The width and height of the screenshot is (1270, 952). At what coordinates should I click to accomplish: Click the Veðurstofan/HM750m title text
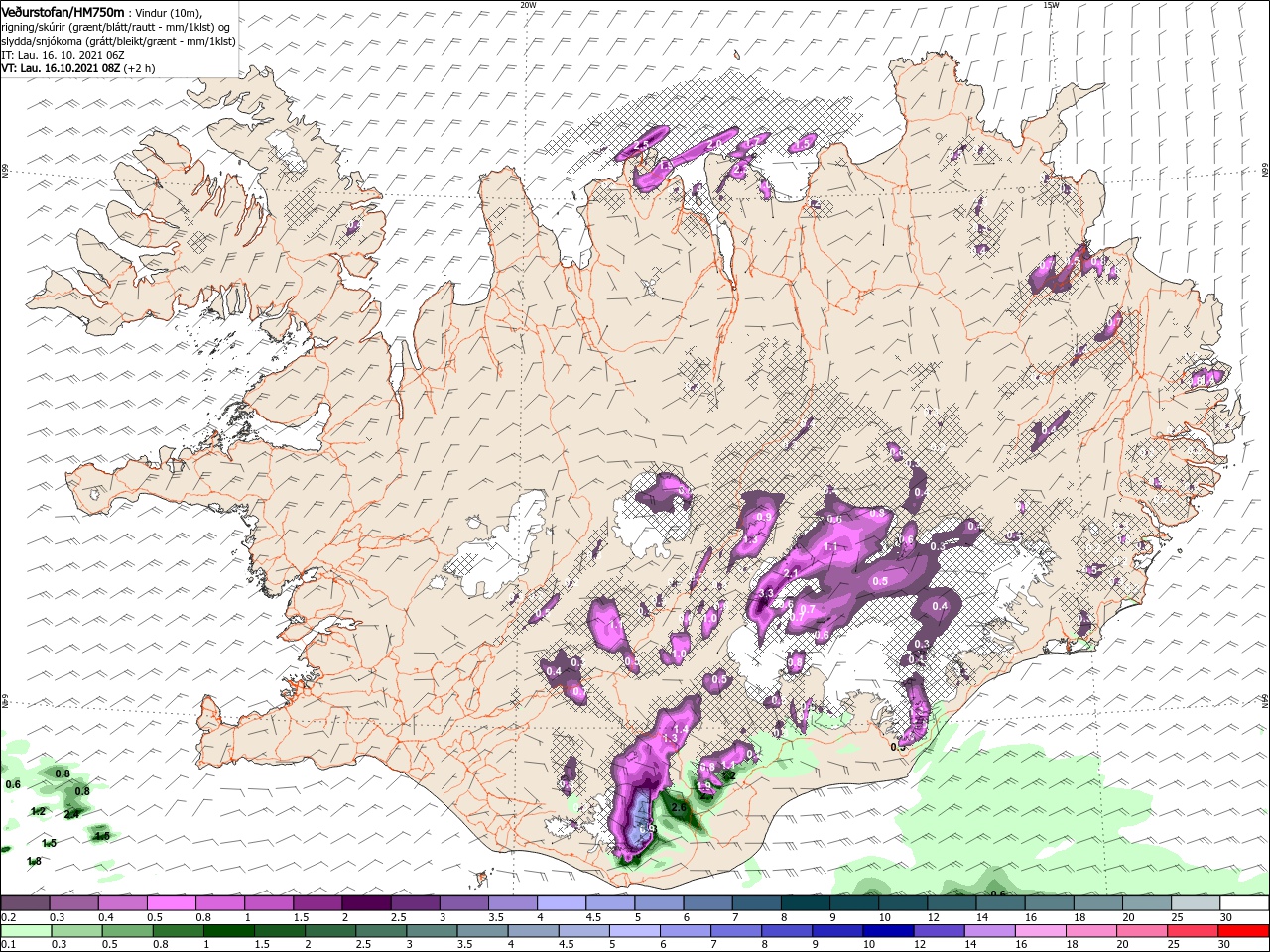(63, 11)
